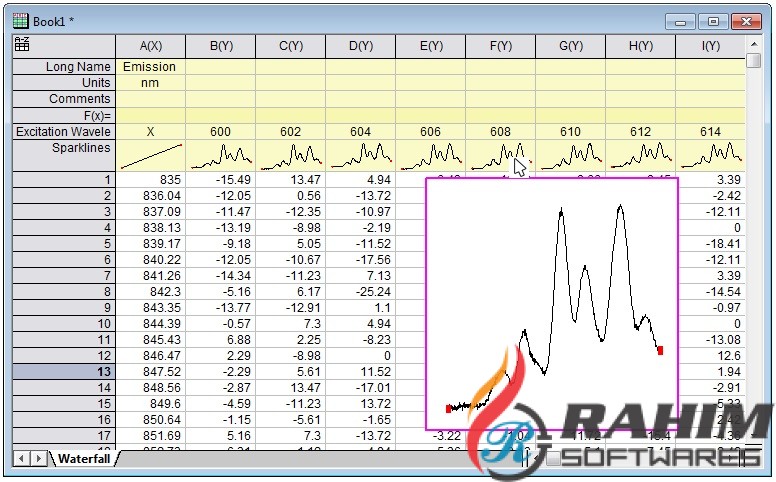776x482 pixels.
Task: Select the Long Name label row
Action: click(x=64, y=67)
